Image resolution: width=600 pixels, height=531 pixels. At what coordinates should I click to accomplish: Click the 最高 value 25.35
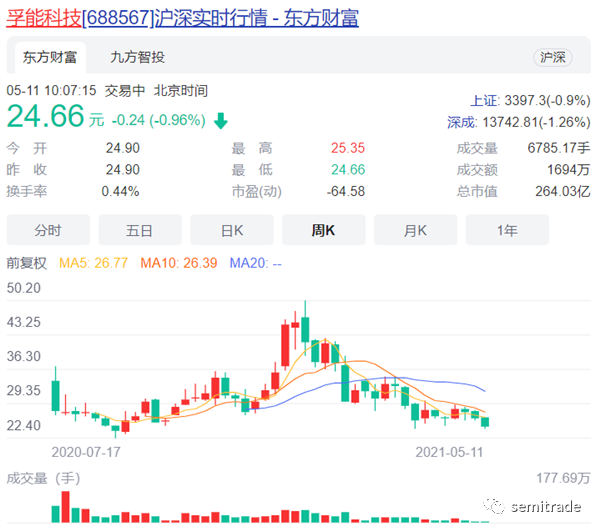(348, 148)
